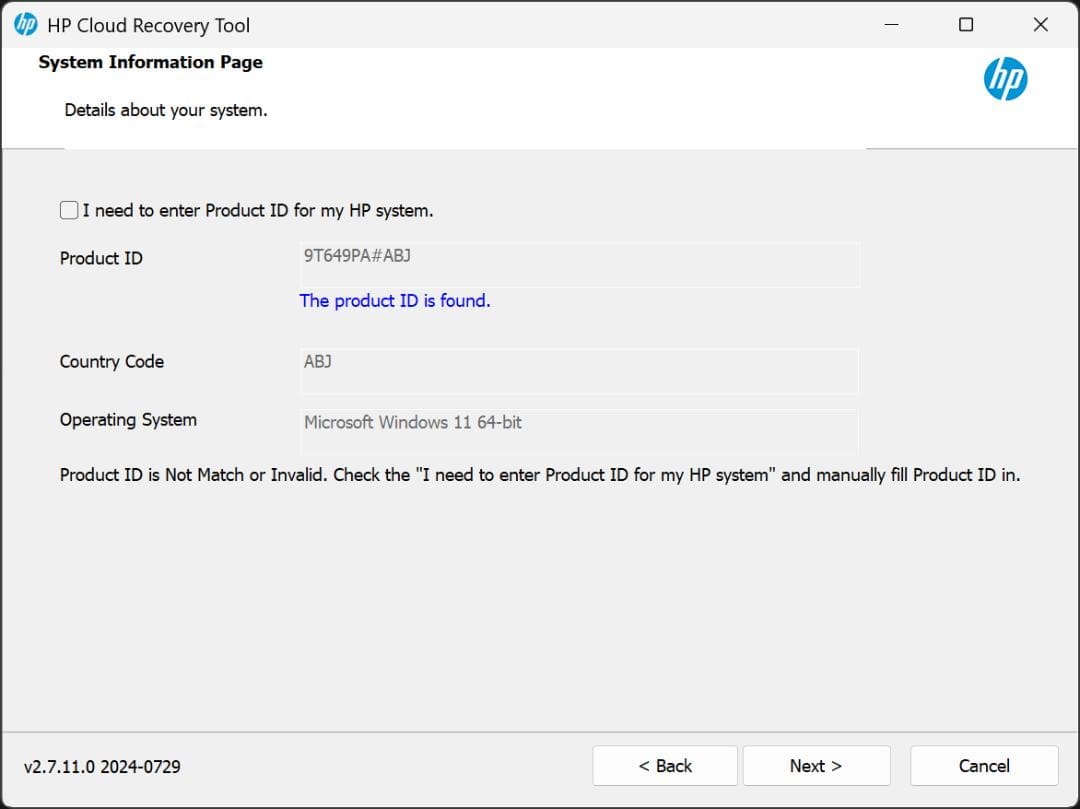This screenshot has height=809, width=1080.
Task: Cancel the recovery tool wizard
Action: (984, 766)
